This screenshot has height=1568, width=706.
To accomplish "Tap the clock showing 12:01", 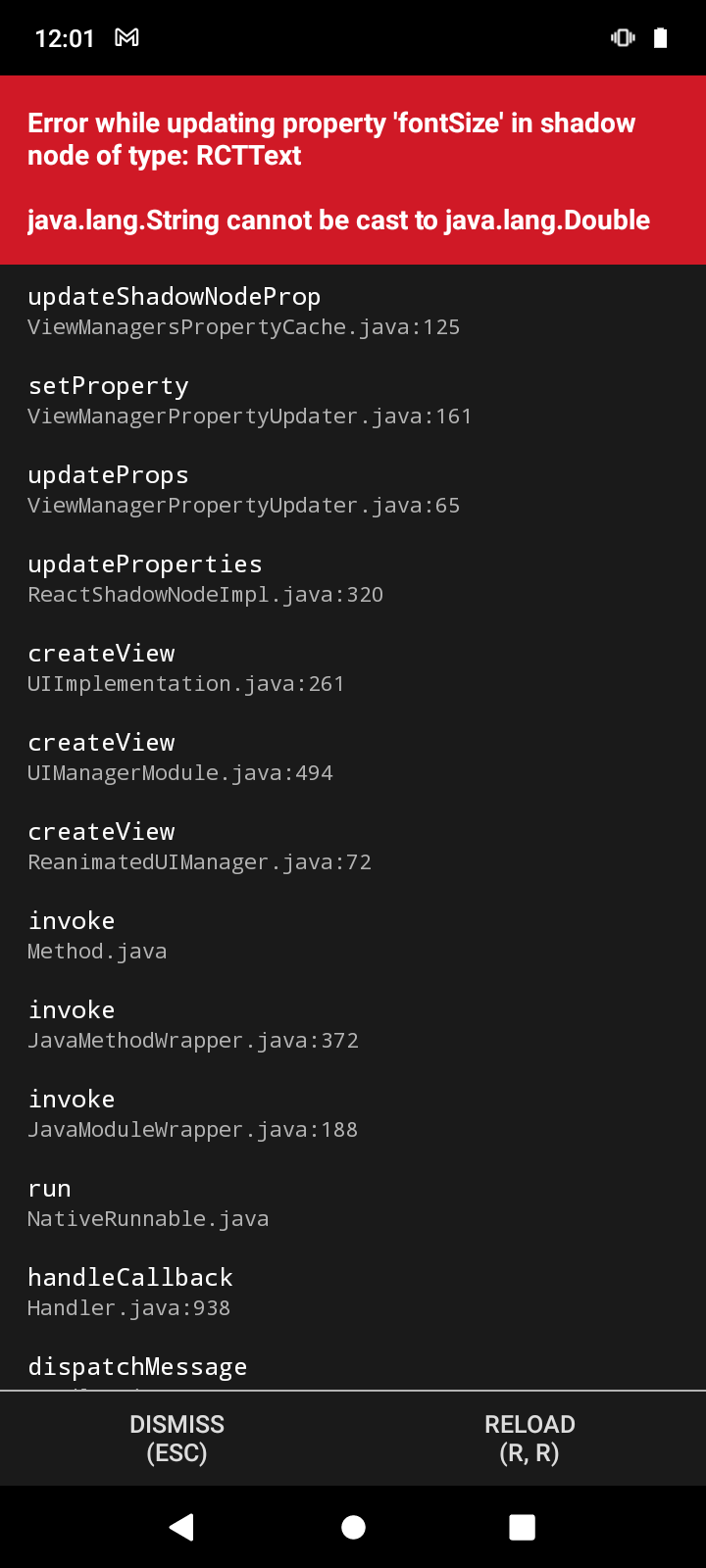I will (64, 37).
